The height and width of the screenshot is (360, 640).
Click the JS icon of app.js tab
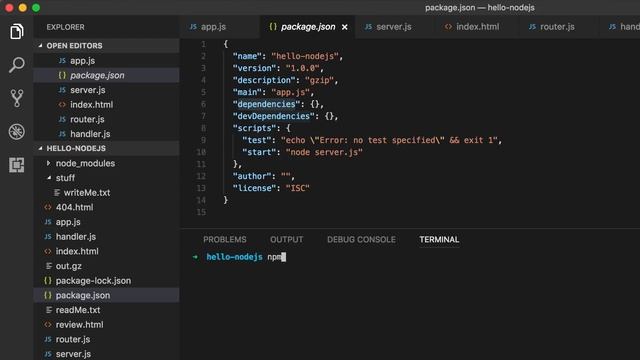(x=193, y=27)
